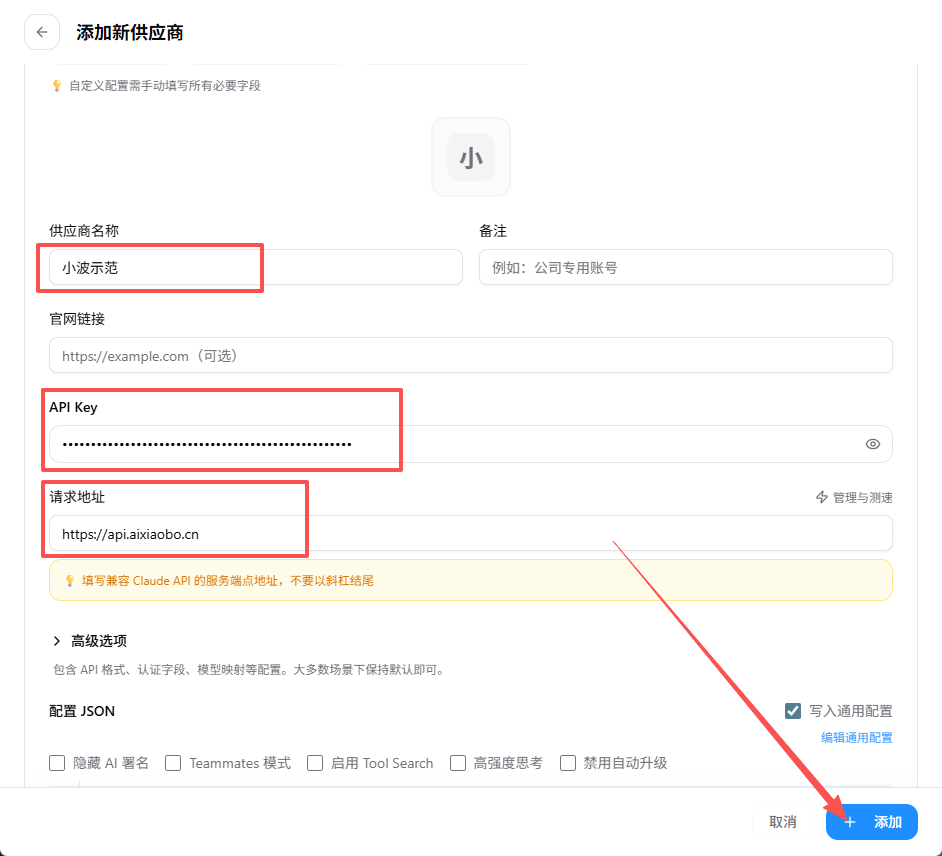The image size is (942, 856).
Task: Show API Key using eye icon
Action: pos(872,444)
